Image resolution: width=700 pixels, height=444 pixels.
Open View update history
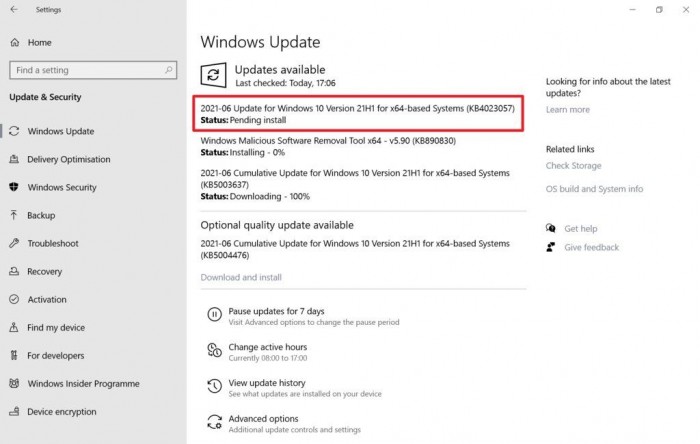click(x=267, y=382)
